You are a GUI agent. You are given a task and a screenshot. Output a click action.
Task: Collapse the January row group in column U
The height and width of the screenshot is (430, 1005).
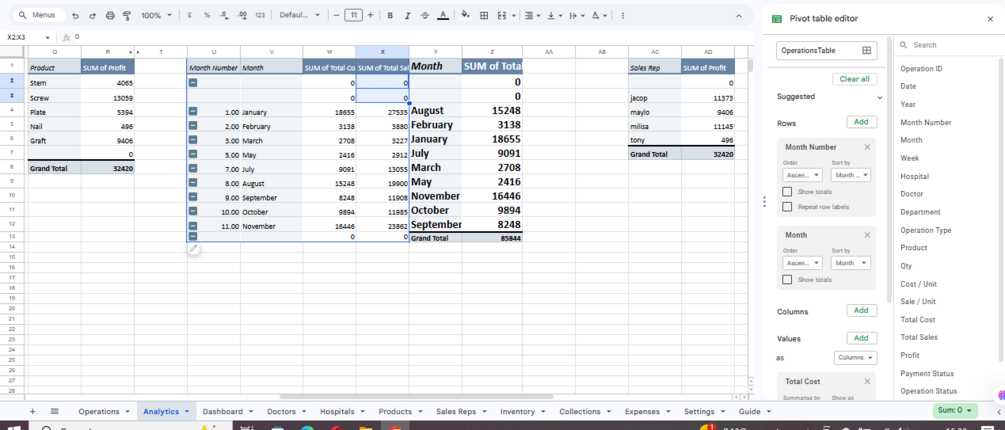coord(193,112)
